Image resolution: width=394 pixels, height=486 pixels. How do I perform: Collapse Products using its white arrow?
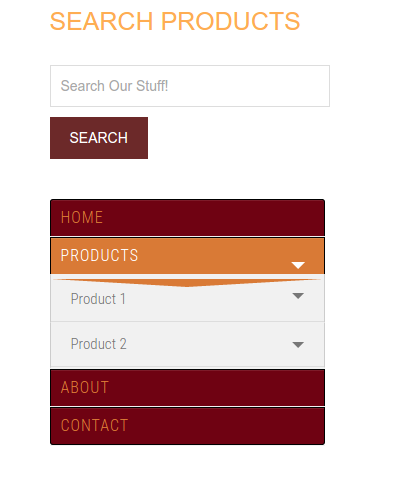pyautogui.click(x=298, y=265)
